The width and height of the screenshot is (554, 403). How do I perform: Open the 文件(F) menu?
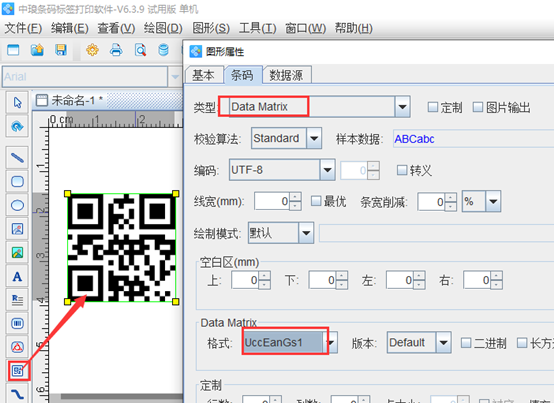(23, 28)
